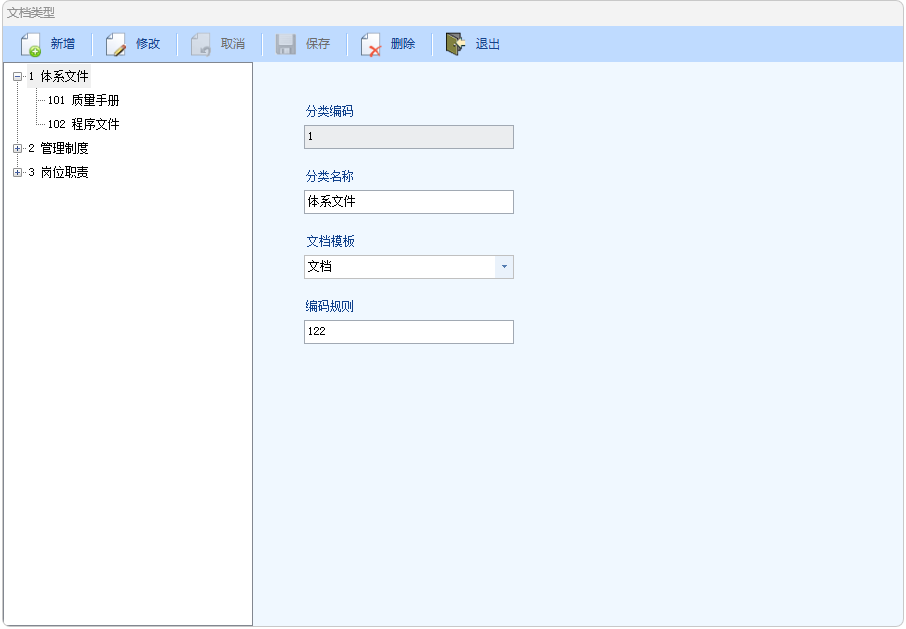The height and width of the screenshot is (629, 906).
Task: Expand the 岗位职责 tree node
Action: click(x=17, y=172)
